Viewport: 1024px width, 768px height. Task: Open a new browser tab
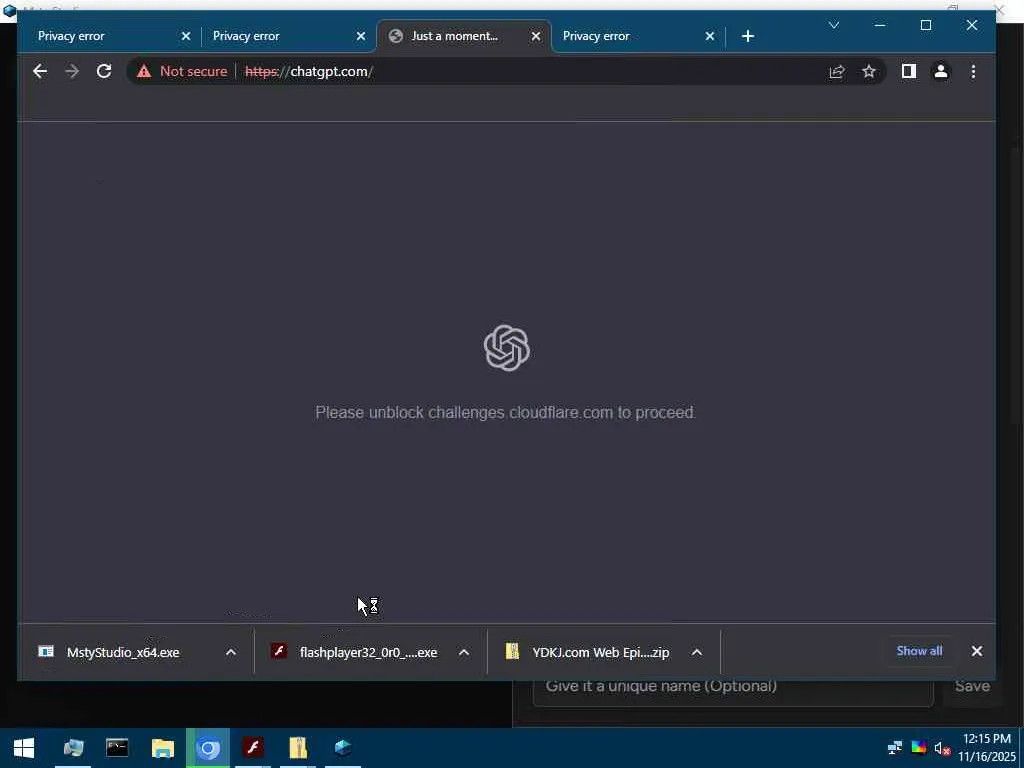[748, 36]
